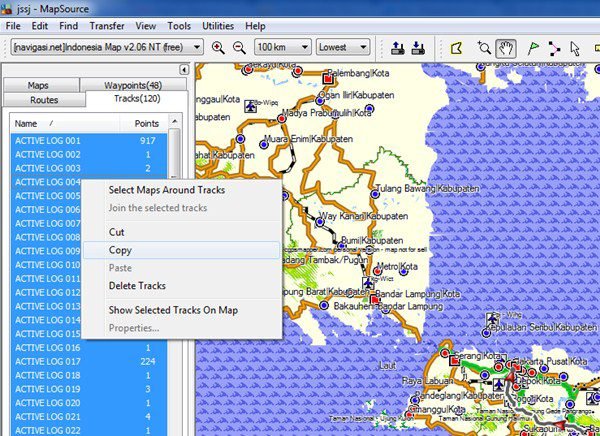This screenshot has width=600, height=436.
Task: Choose the Waypoint flag tool
Action: [532, 47]
